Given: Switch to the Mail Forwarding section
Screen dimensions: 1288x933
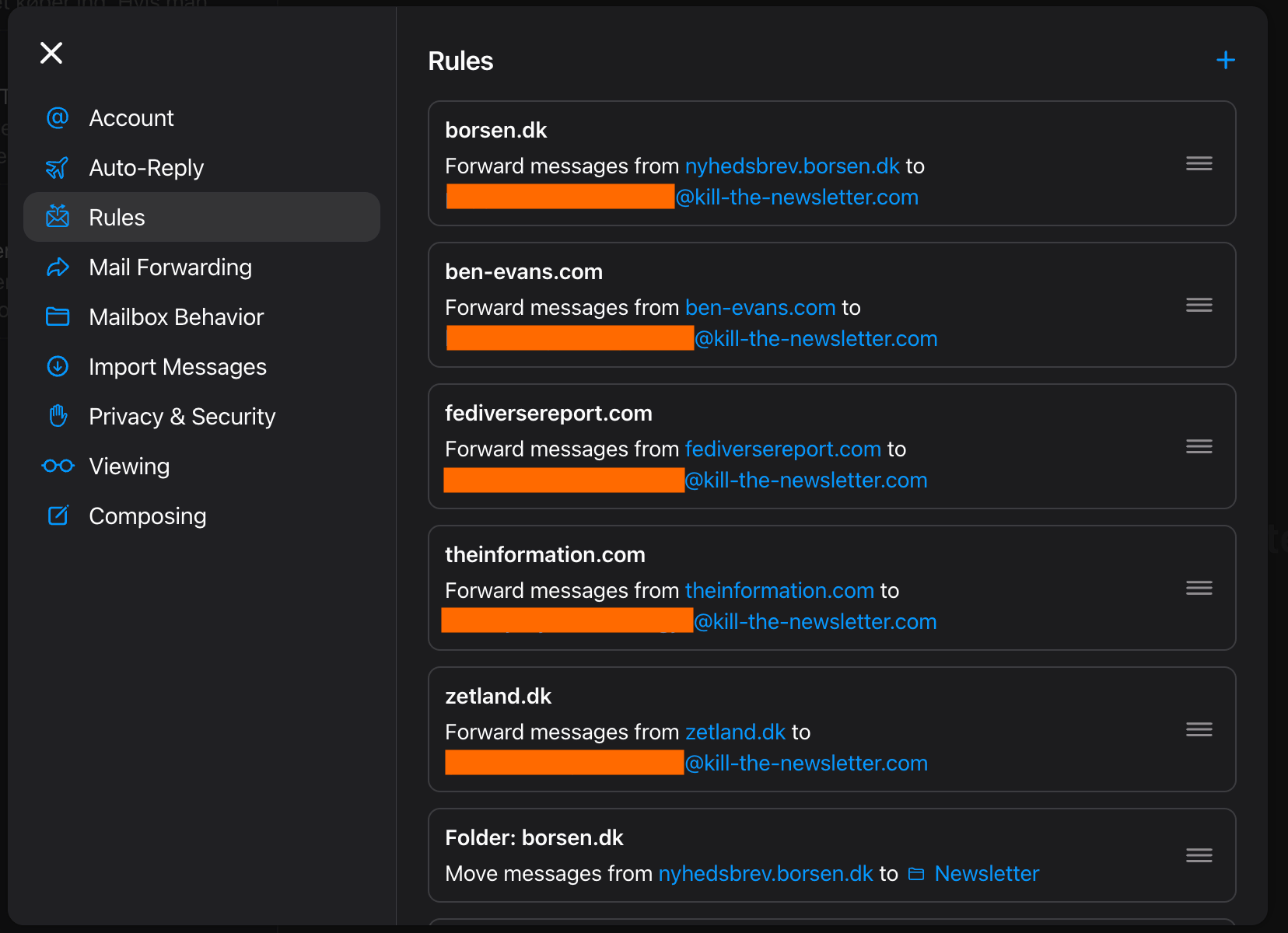Looking at the screenshot, I should (x=170, y=267).
